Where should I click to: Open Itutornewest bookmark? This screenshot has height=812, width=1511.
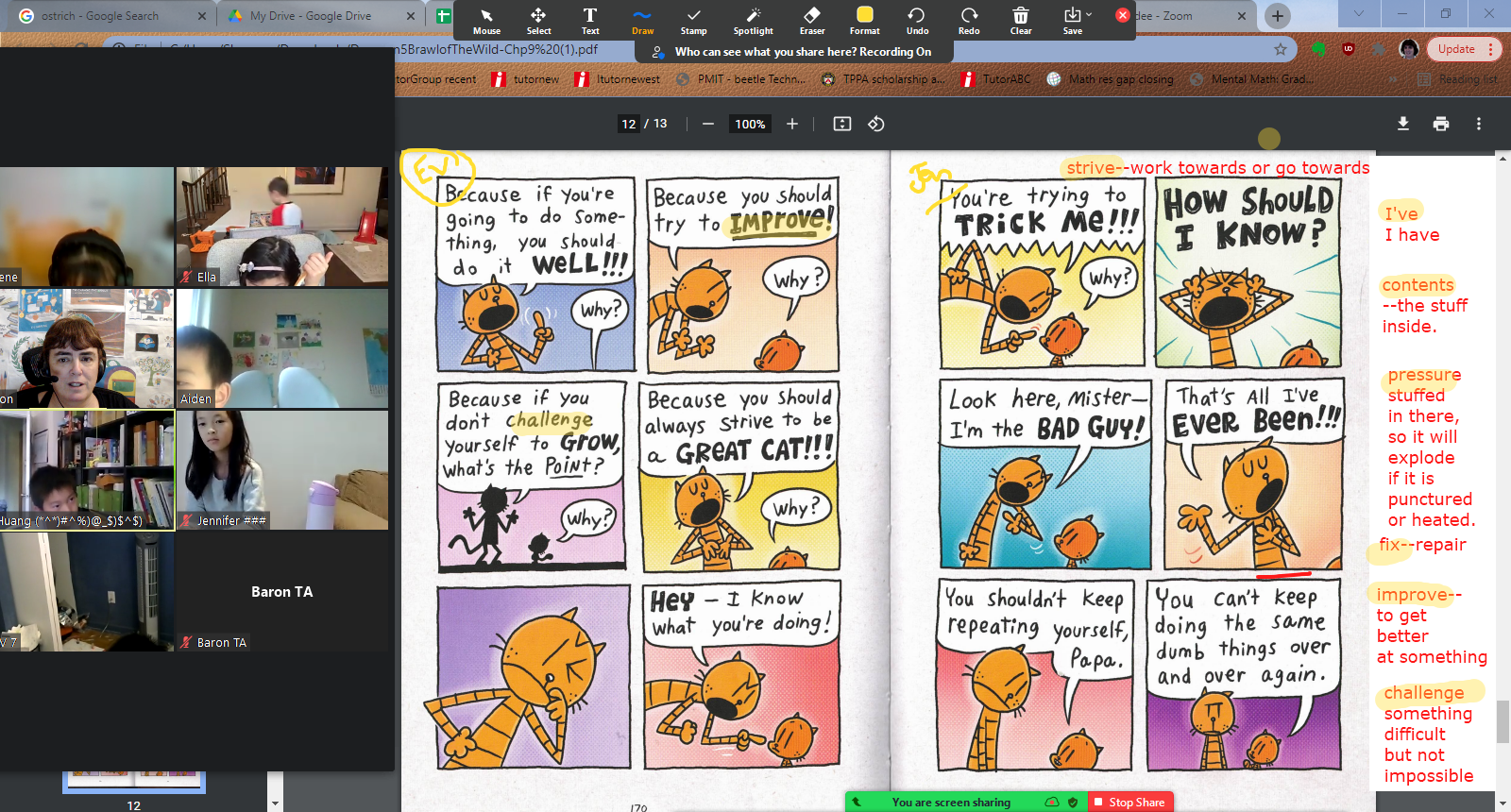[618, 79]
